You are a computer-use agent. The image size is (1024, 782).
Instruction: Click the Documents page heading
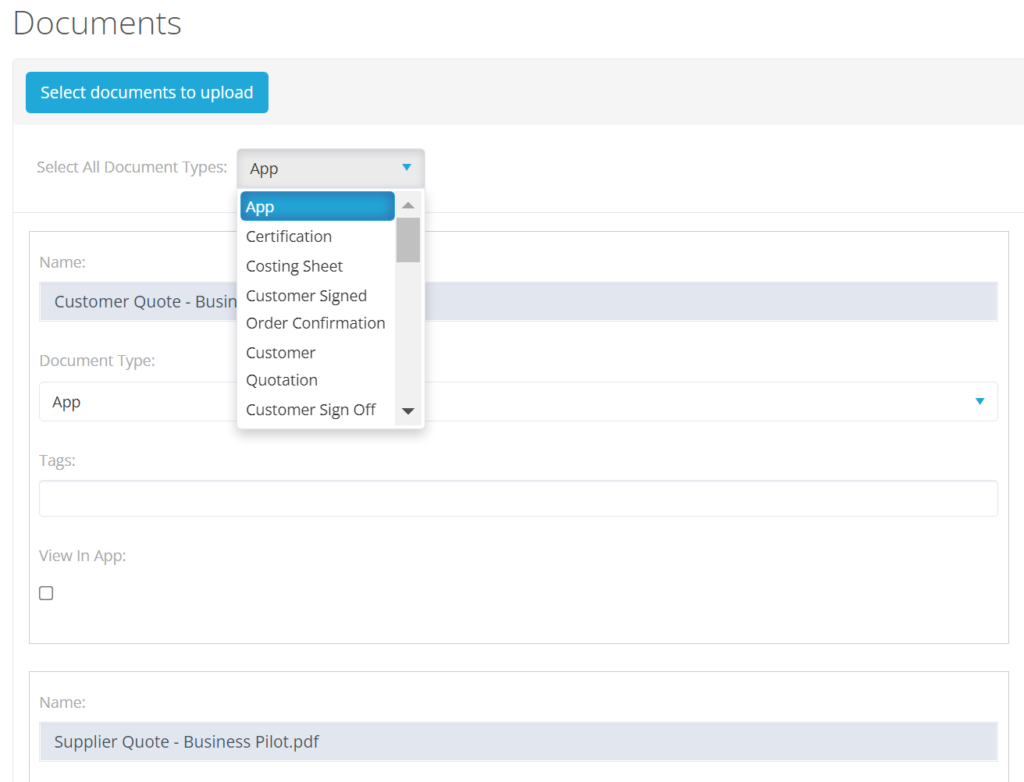click(x=97, y=23)
